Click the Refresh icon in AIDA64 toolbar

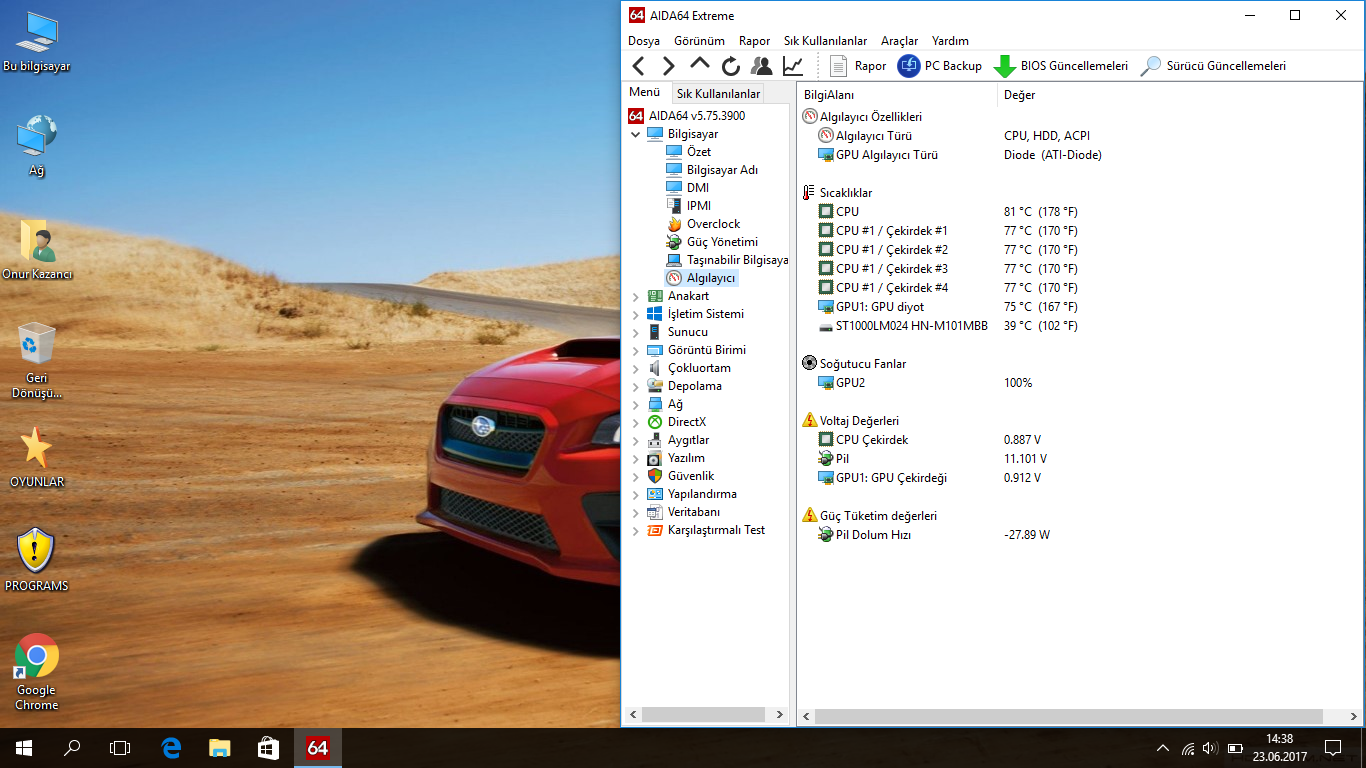(731, 66)
